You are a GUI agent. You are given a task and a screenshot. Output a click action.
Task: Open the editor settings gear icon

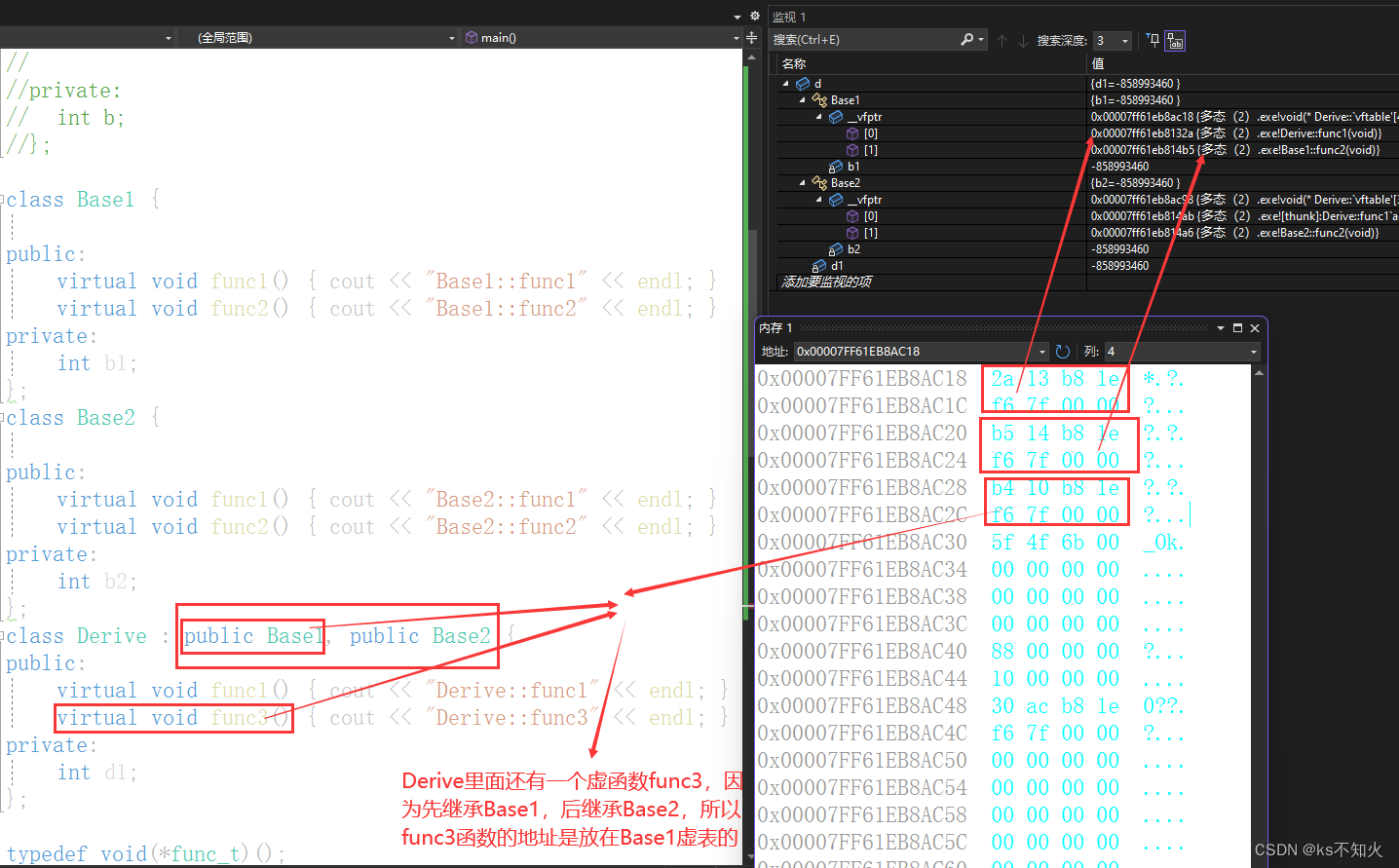coord(754,16)
